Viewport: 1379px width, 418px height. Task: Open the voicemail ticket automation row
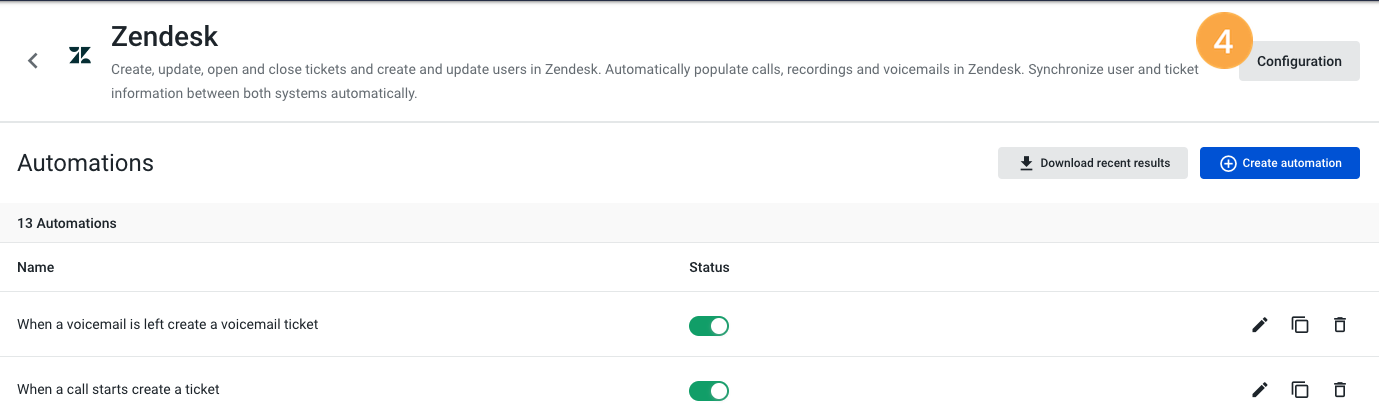click(689, 324)
